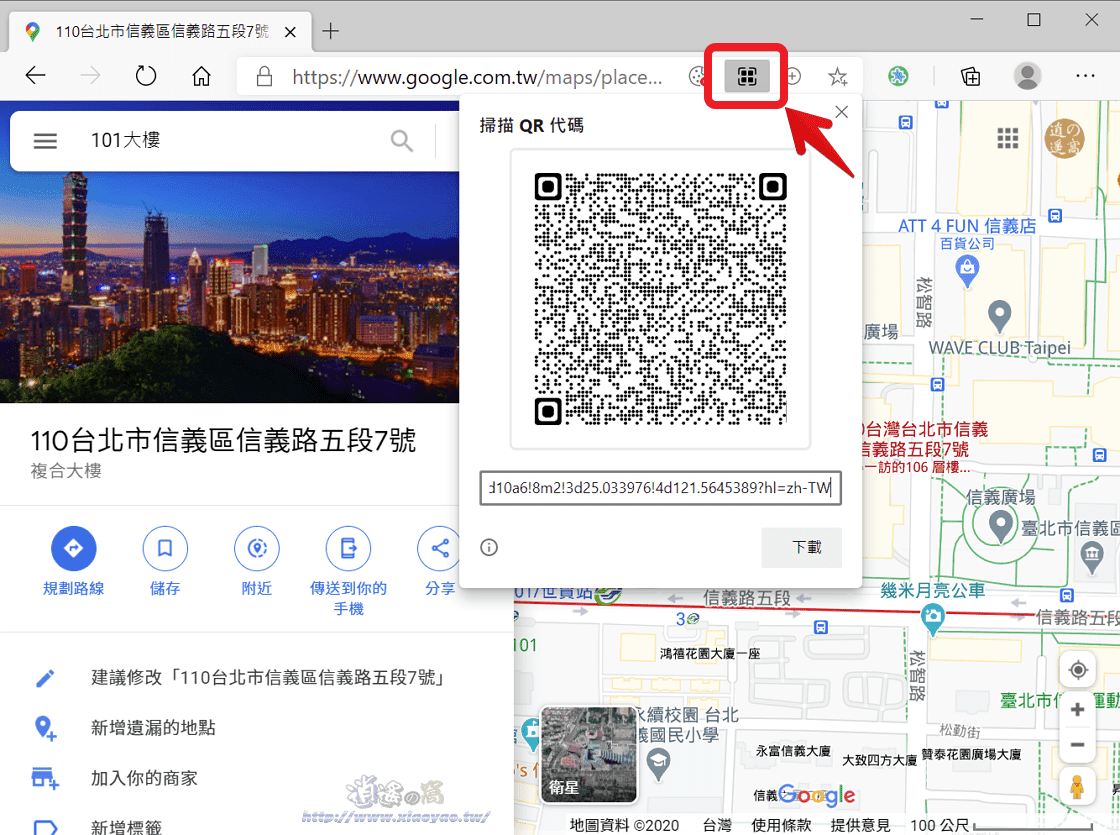Click the 101大樓 search box
Image resolution: width=1120 pixels, height=835 pixels.
pos(236,141)
